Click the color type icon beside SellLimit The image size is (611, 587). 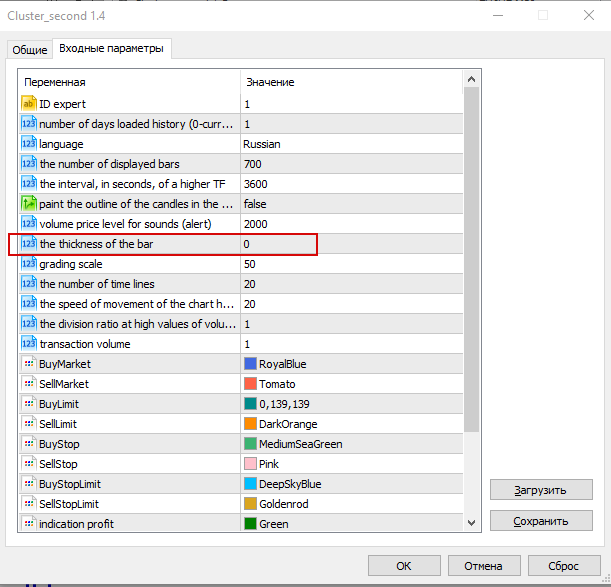28,424
